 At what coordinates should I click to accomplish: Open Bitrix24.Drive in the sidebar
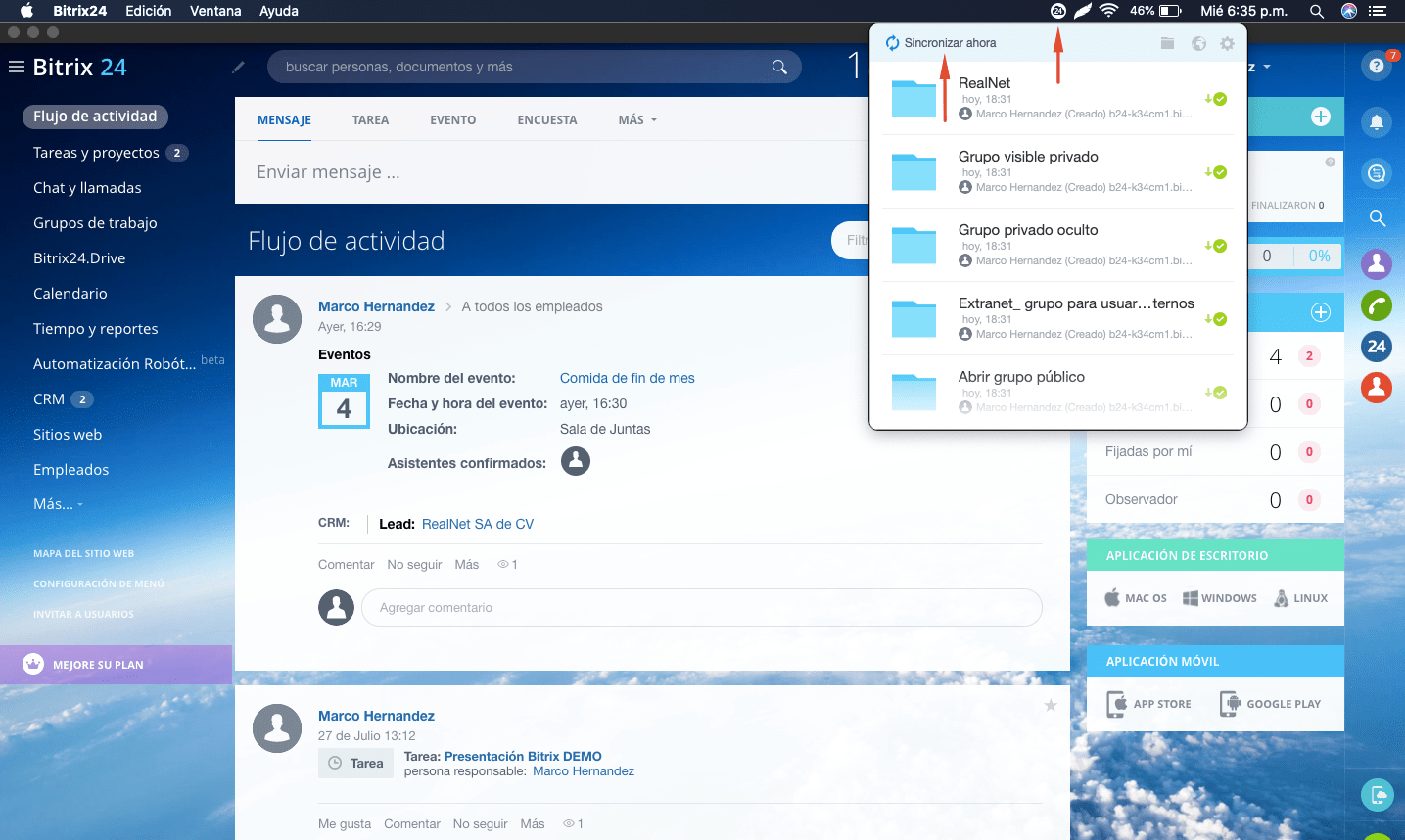point(79,258)
